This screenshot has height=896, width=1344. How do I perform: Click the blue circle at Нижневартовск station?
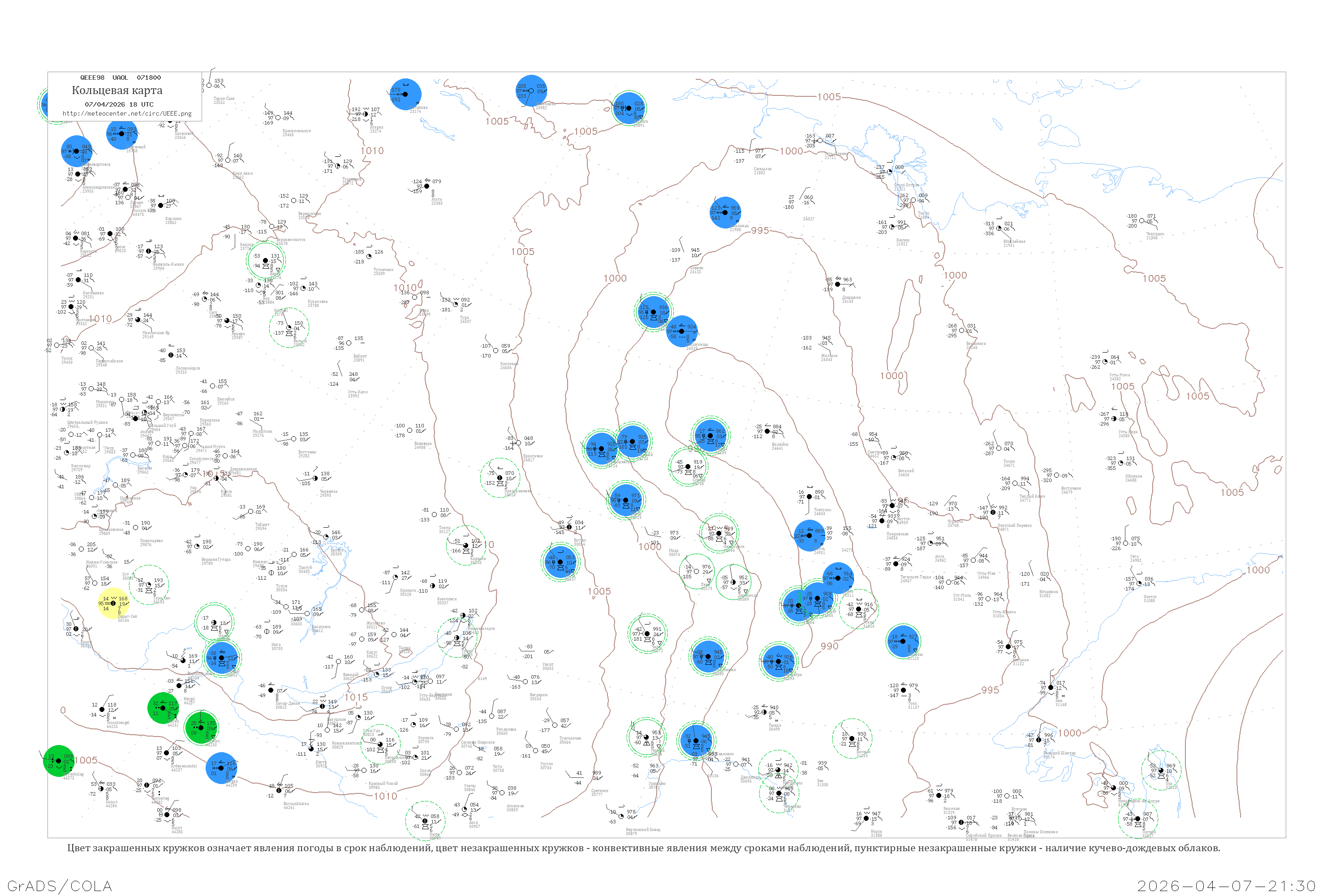77,151
